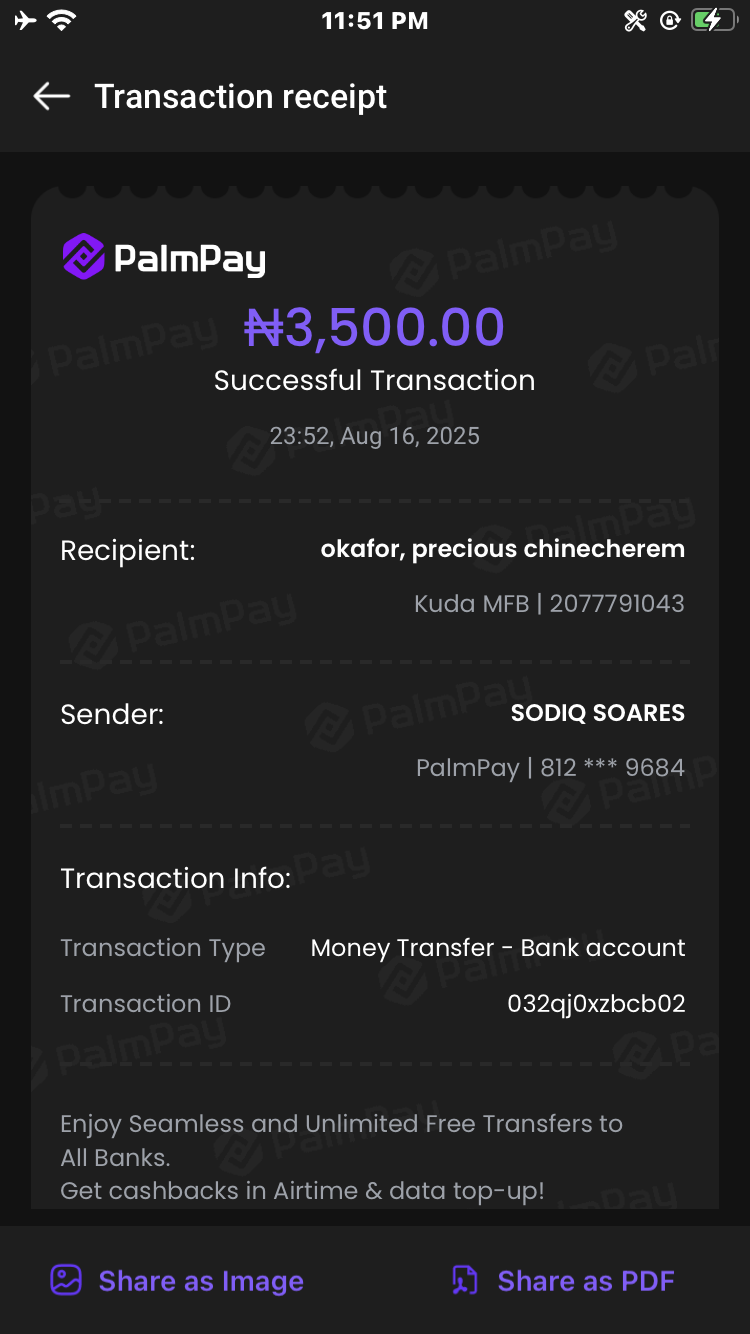Screen dimensions: 750x1334
Task: Select the Transaction ID 032qj0xzbcb02
Action: coord(596,1004)
